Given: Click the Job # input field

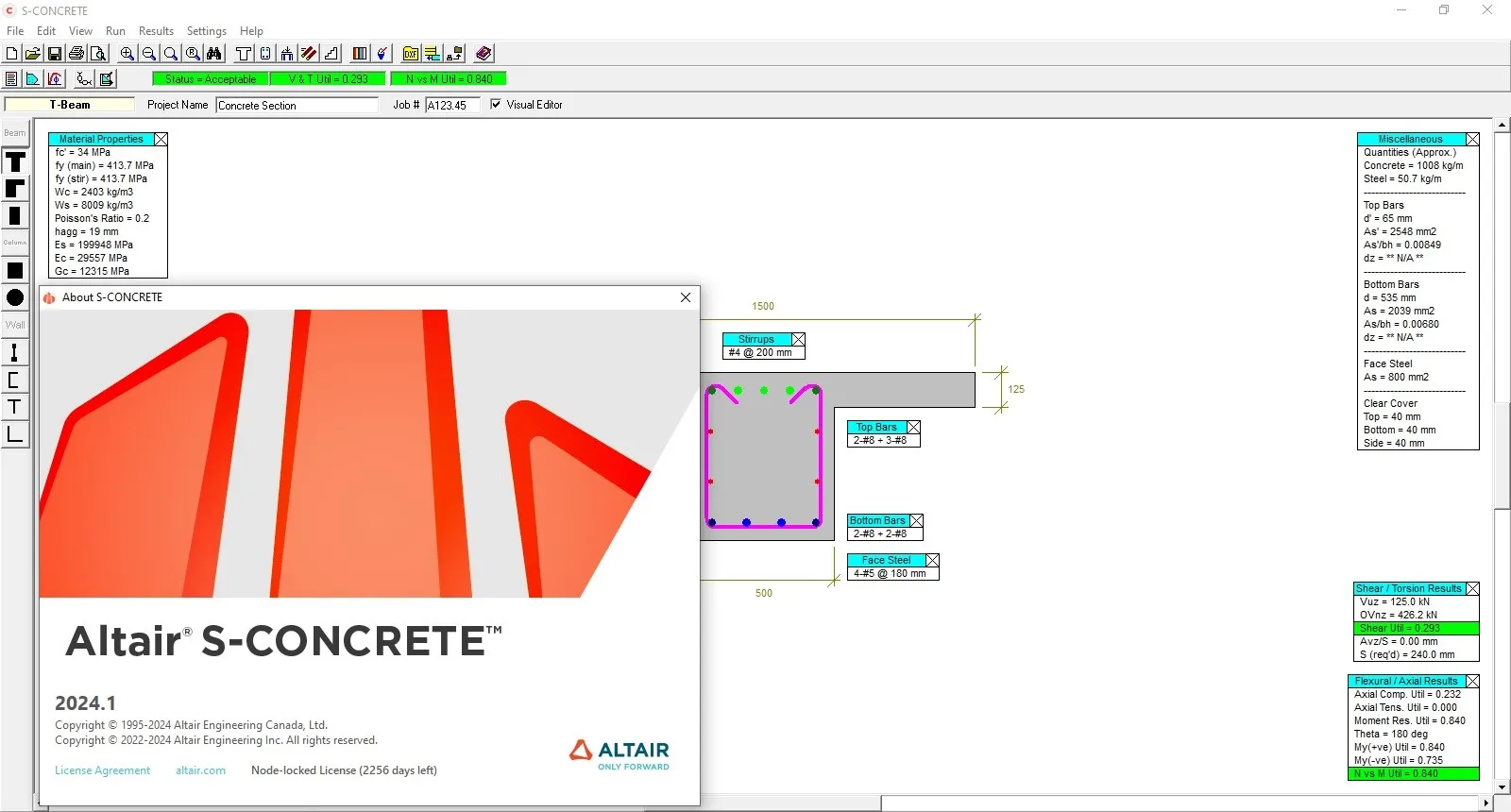Looking at the screenshot, I should click(452, 105).
